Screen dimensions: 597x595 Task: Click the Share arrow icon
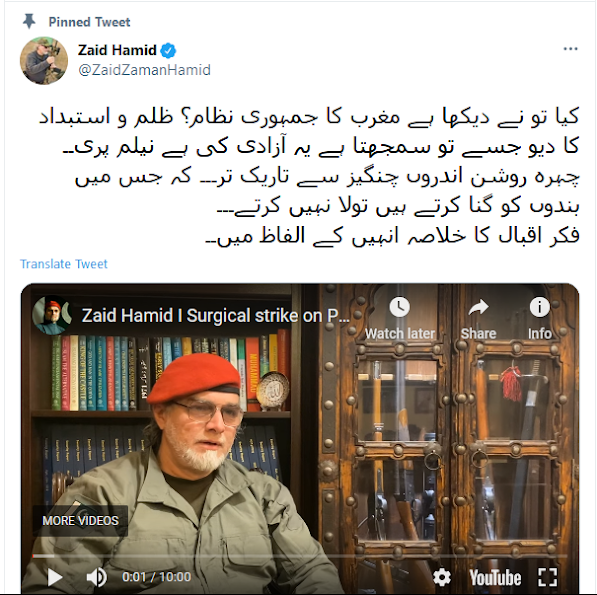(x=479, y=318)
